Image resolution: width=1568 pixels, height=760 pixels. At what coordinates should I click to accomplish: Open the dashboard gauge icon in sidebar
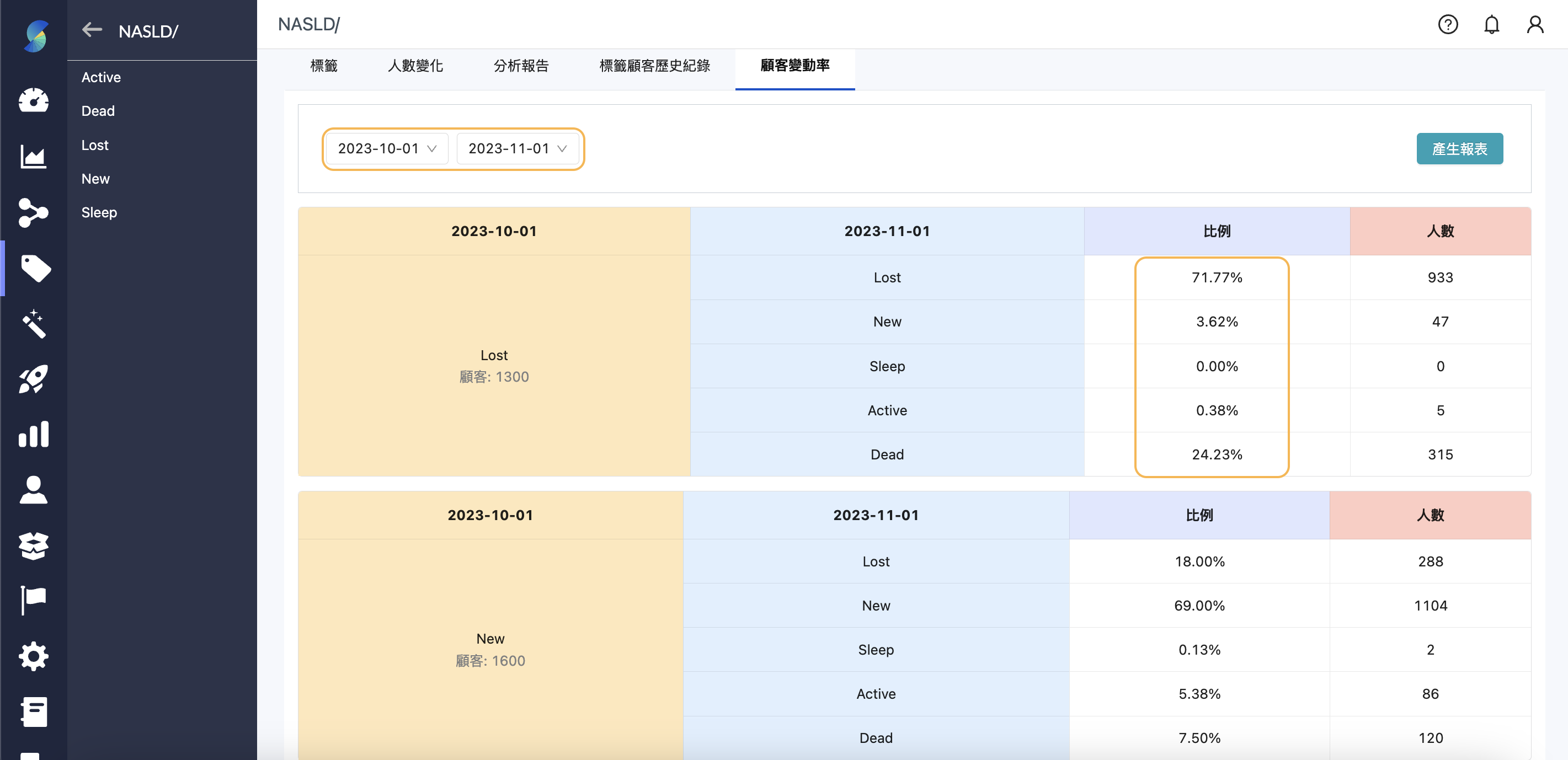pos(34,100)
